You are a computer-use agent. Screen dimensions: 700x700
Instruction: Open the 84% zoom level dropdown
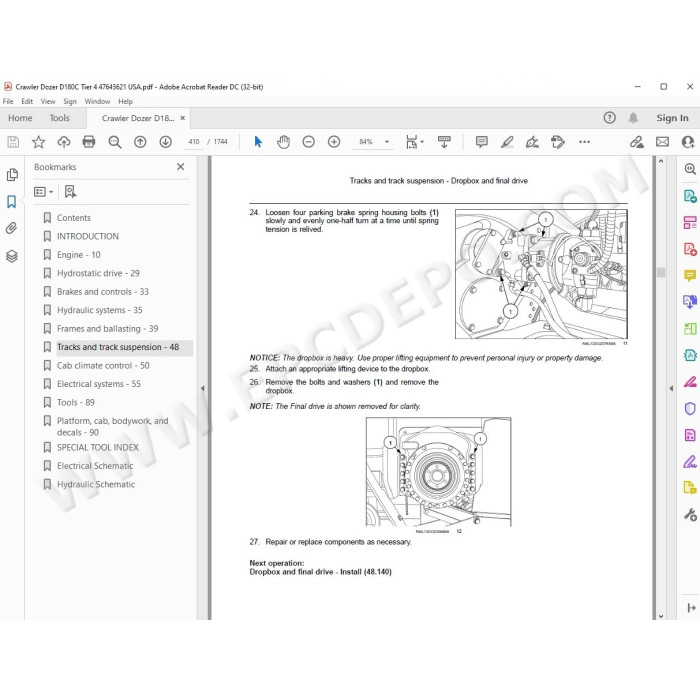tap(387, 142)
